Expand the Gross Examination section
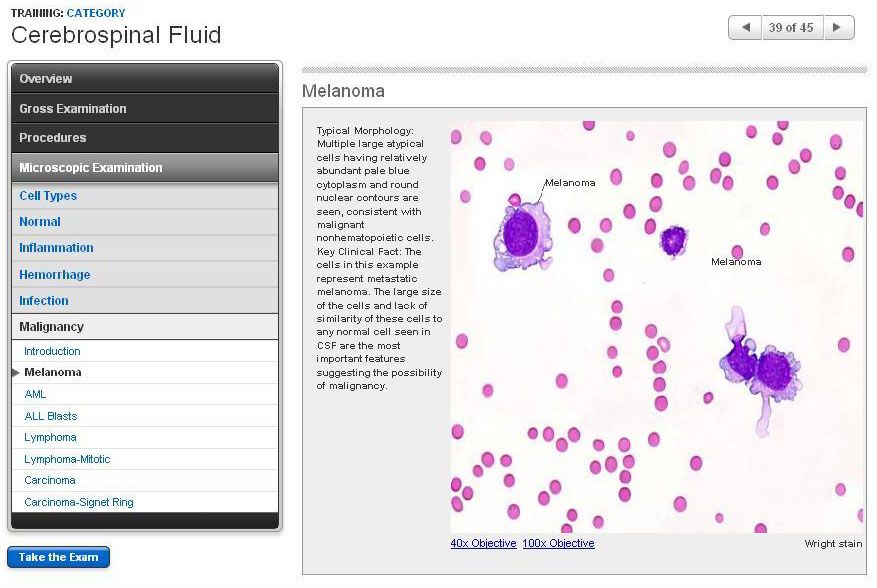This screenshot has width=877, height=588. click(x=145, y=108)
